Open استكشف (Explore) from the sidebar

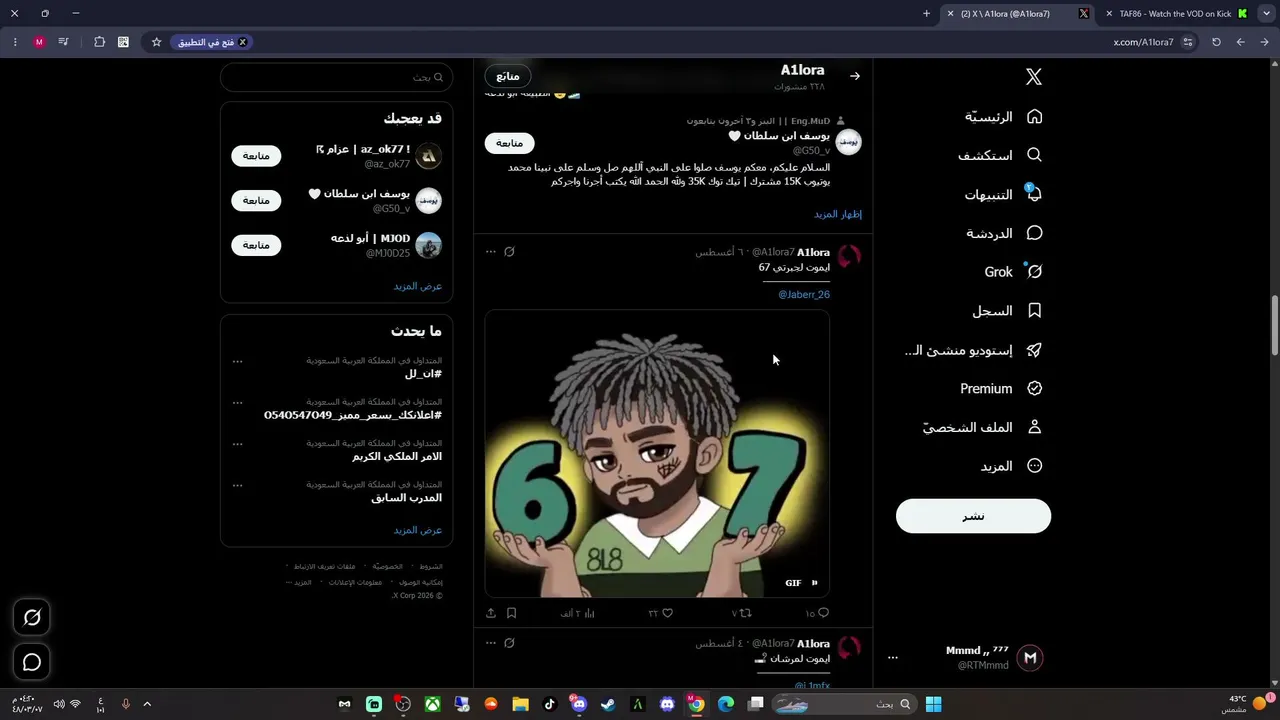pos(1000,156)
